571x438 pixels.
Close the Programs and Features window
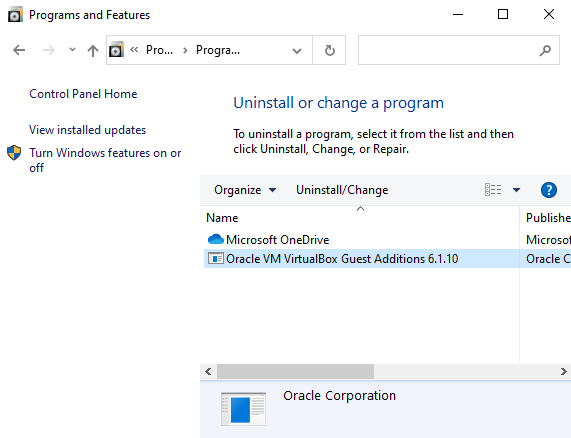point(549,15)
